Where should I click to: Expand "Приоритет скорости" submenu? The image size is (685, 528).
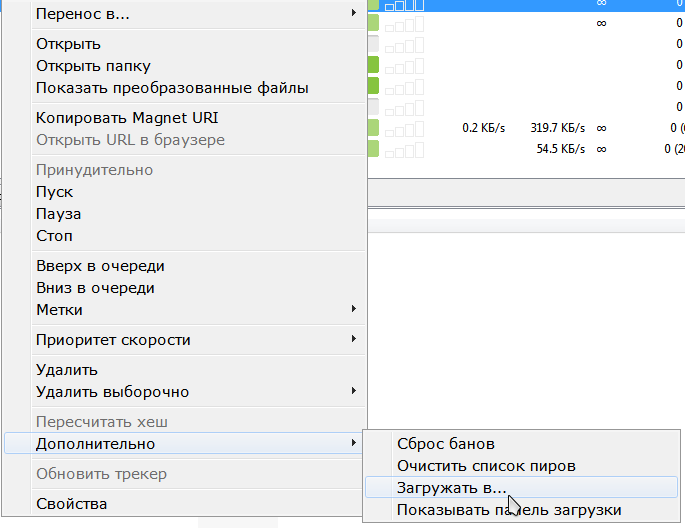point(113,340)
